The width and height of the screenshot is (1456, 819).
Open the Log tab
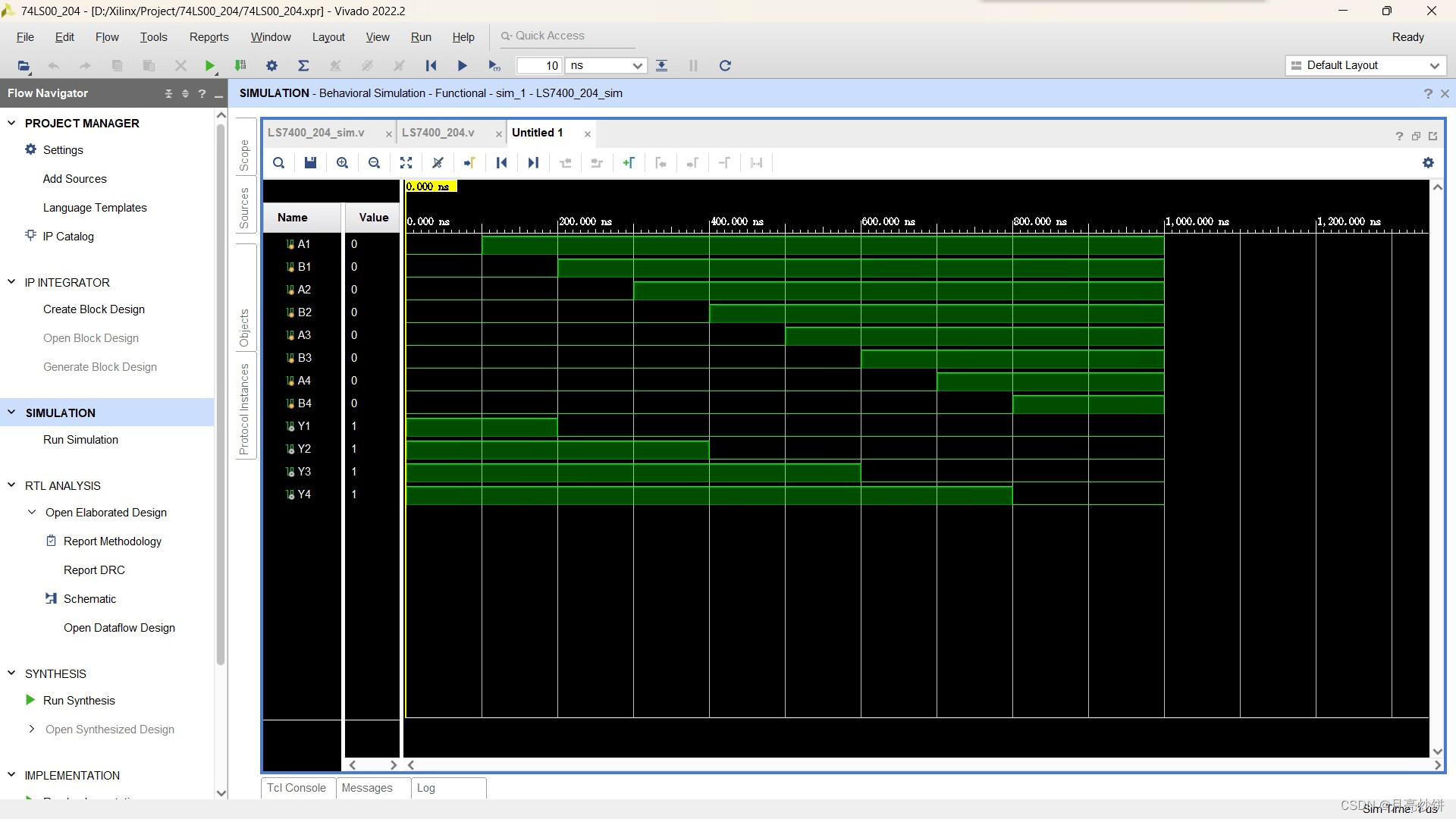pyautogui.click(x=426, y=788)
